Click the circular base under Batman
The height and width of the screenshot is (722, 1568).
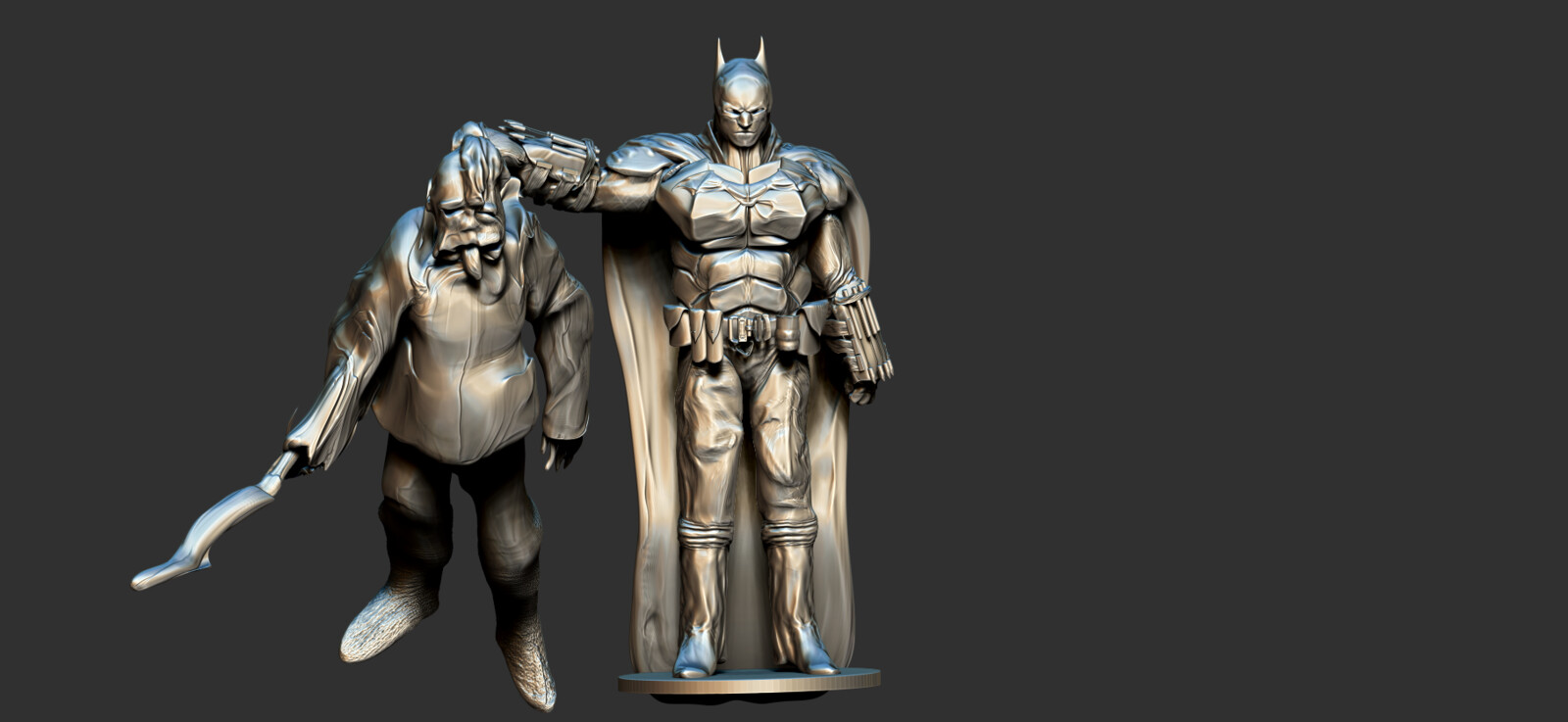pyautogui.click(x=750, y=682)
